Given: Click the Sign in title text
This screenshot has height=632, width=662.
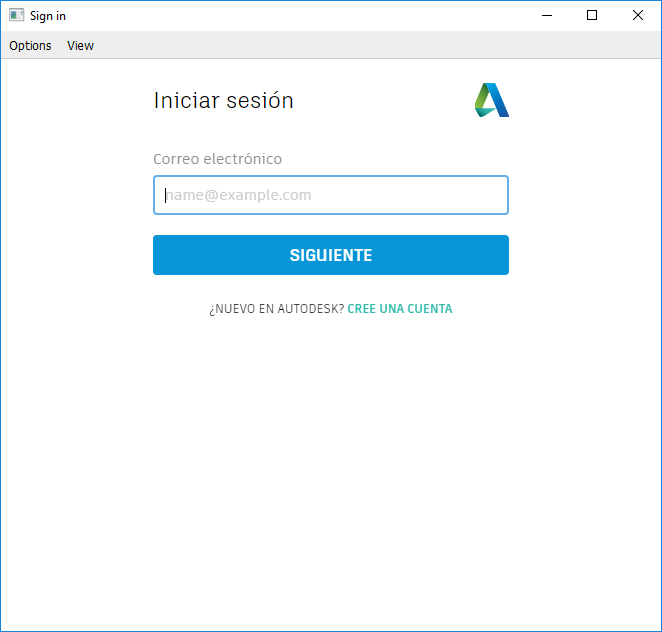Looking at the screenshot, I should [x=48, y=16].
